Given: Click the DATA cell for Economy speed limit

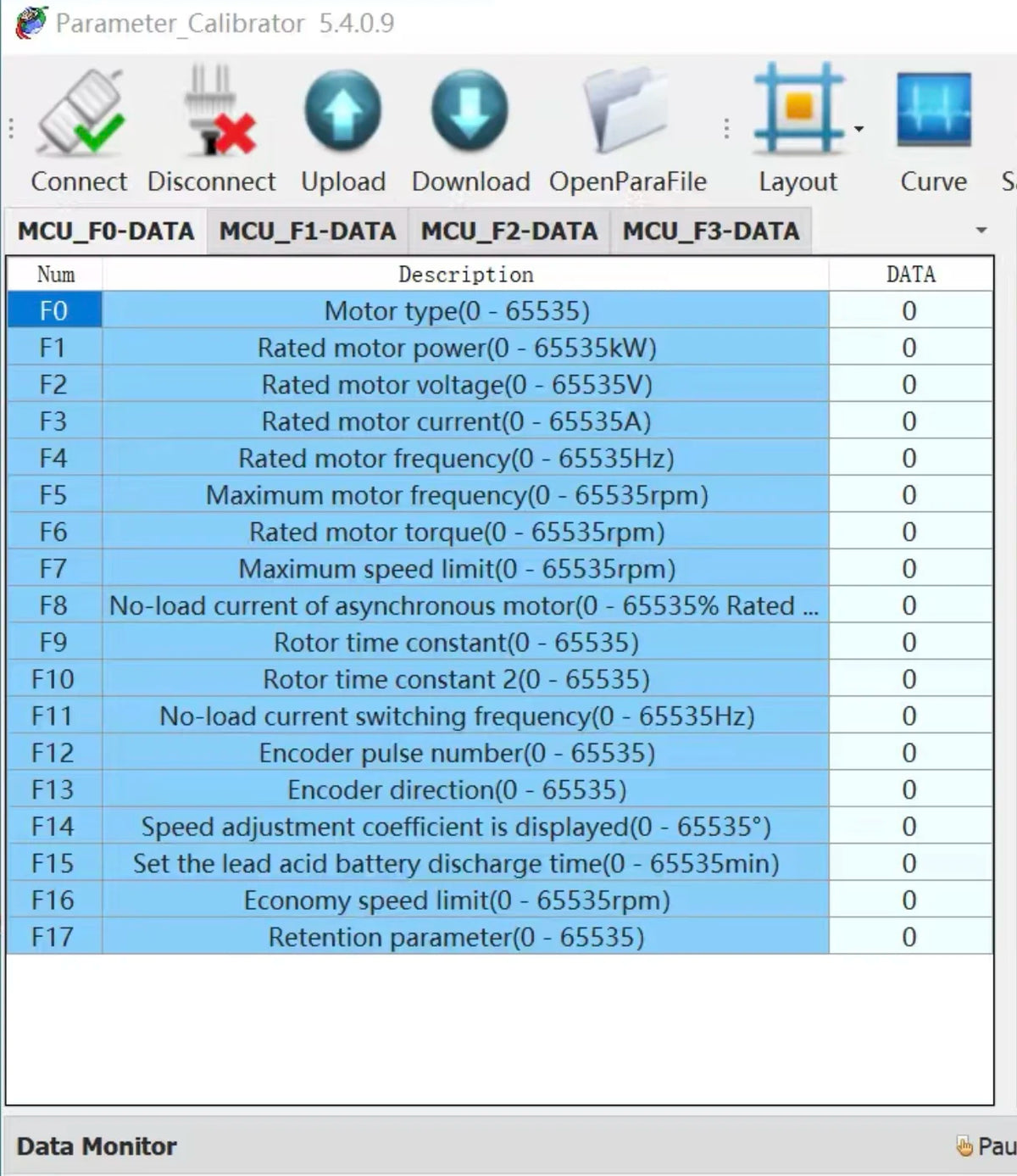Looking at the screenshot, I should pos(910,900).
